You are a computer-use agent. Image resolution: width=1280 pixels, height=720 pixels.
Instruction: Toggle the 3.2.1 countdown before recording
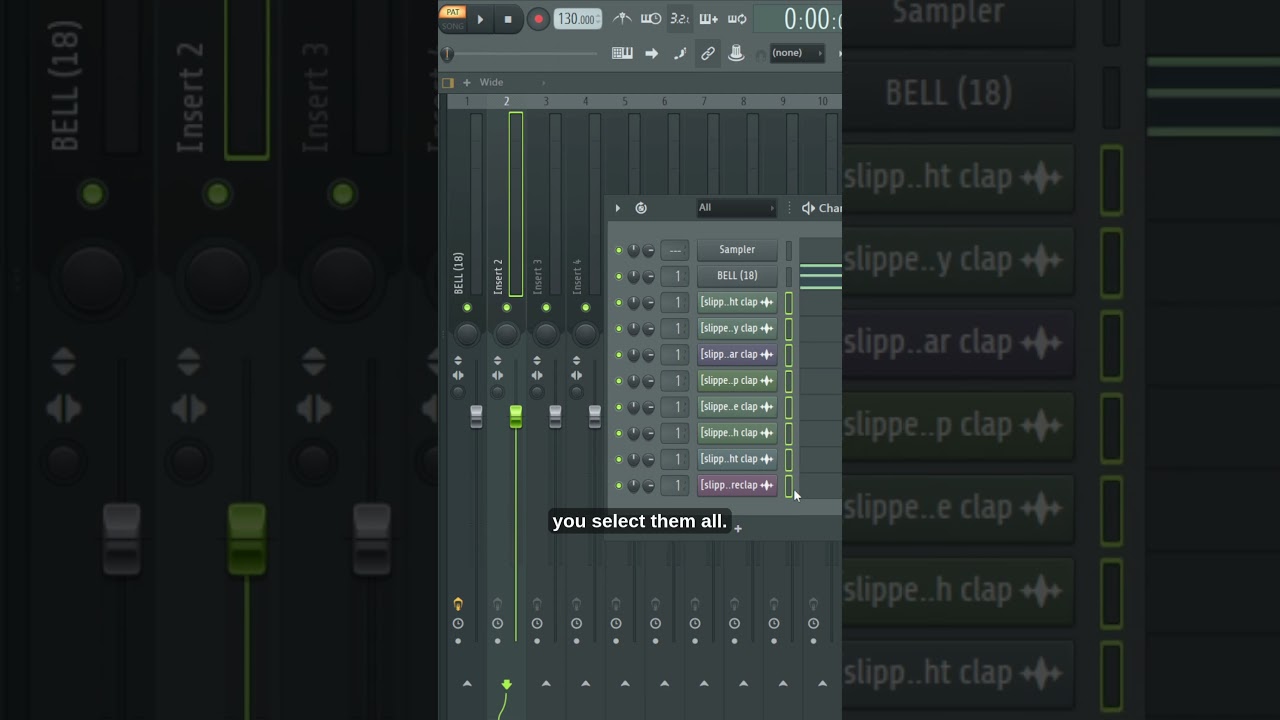click(x=679, y=19)
